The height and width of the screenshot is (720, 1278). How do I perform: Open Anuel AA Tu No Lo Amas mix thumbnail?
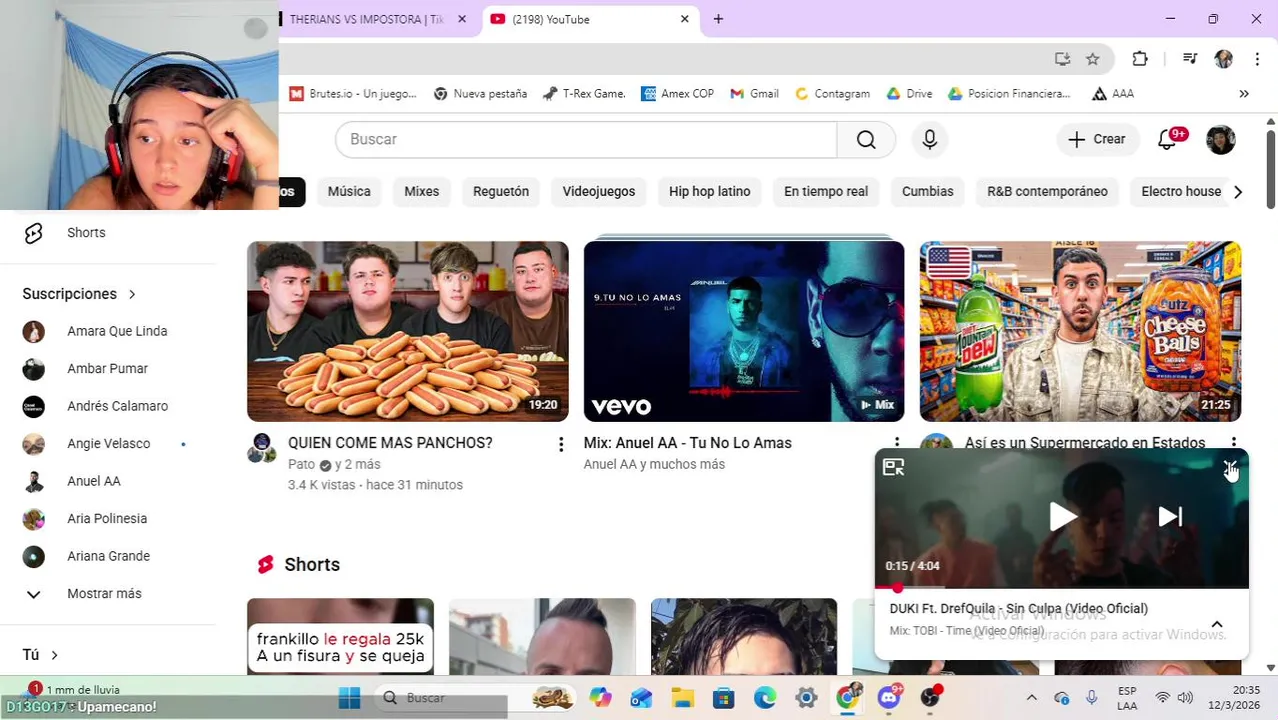(744, 331)
